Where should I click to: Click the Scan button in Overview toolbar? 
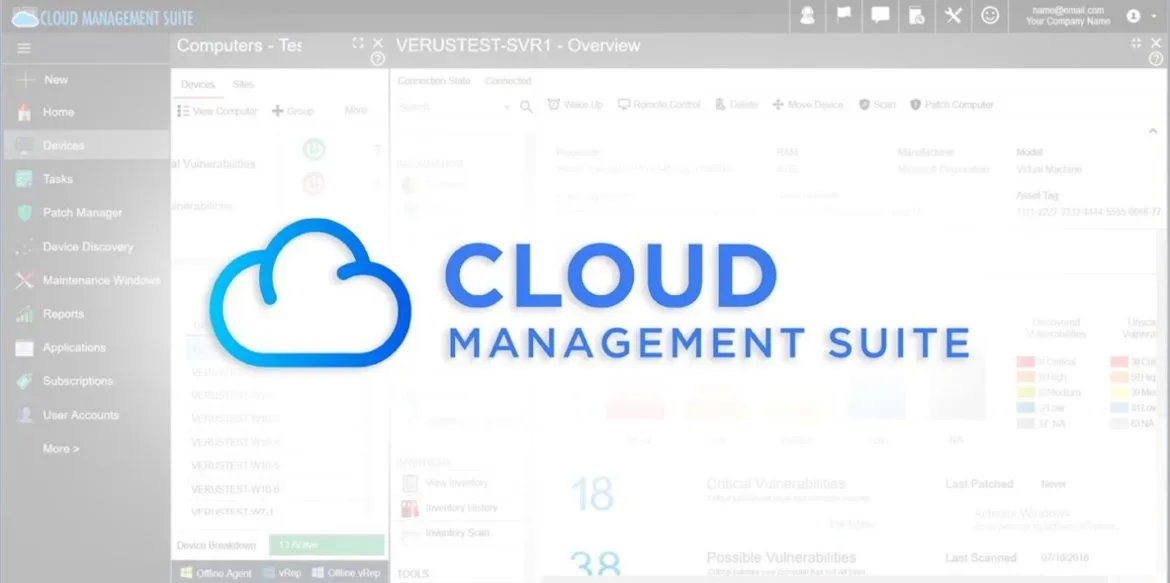(877, 105)
